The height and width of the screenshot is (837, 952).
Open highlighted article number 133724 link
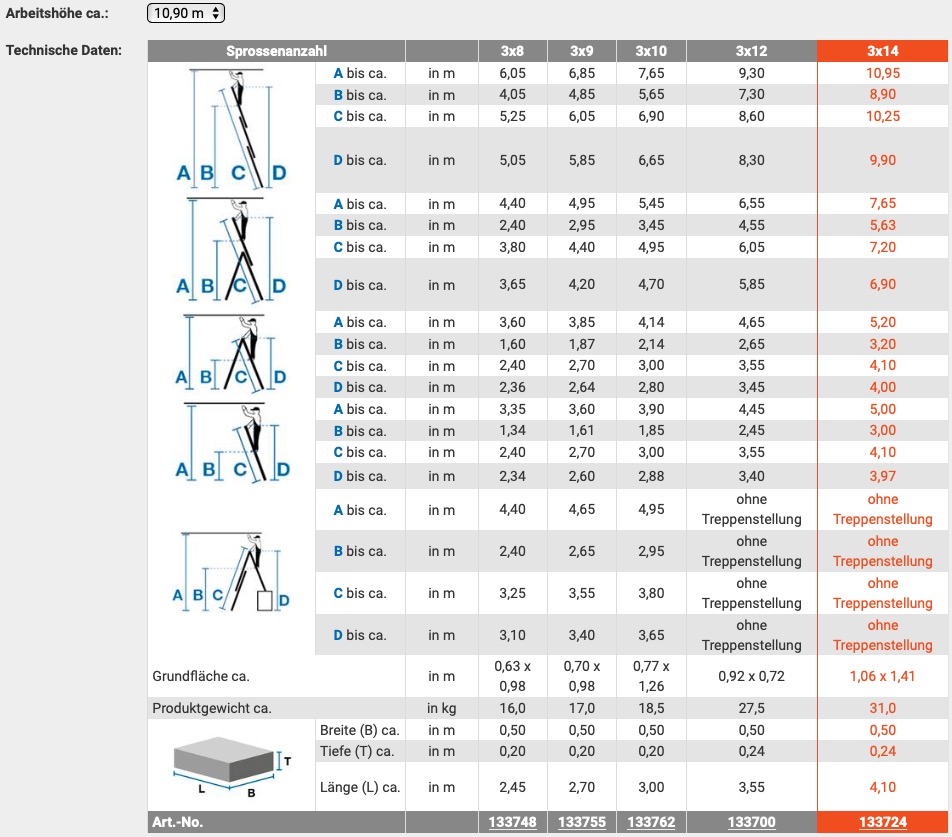[883, 822]
